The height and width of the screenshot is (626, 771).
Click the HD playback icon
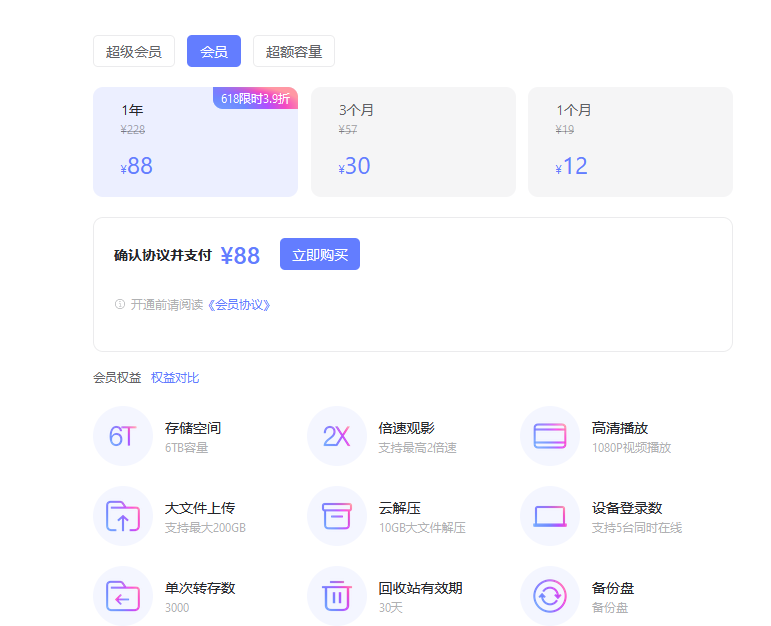pos(550,436)
